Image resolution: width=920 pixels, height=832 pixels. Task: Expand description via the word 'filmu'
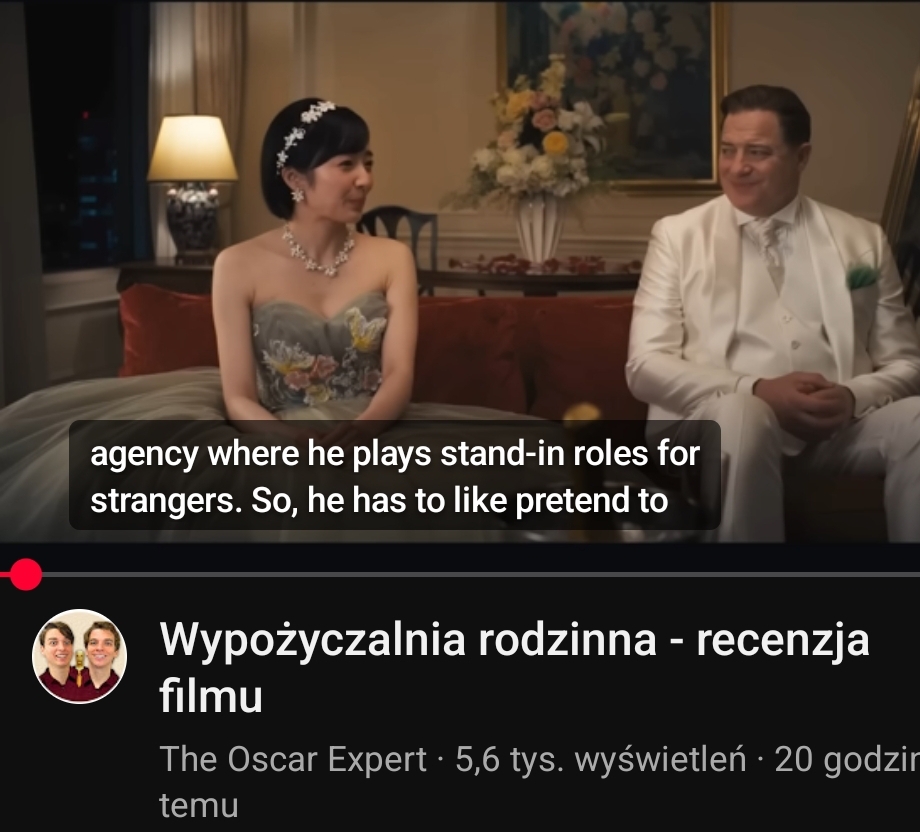(x=211, y=696)
